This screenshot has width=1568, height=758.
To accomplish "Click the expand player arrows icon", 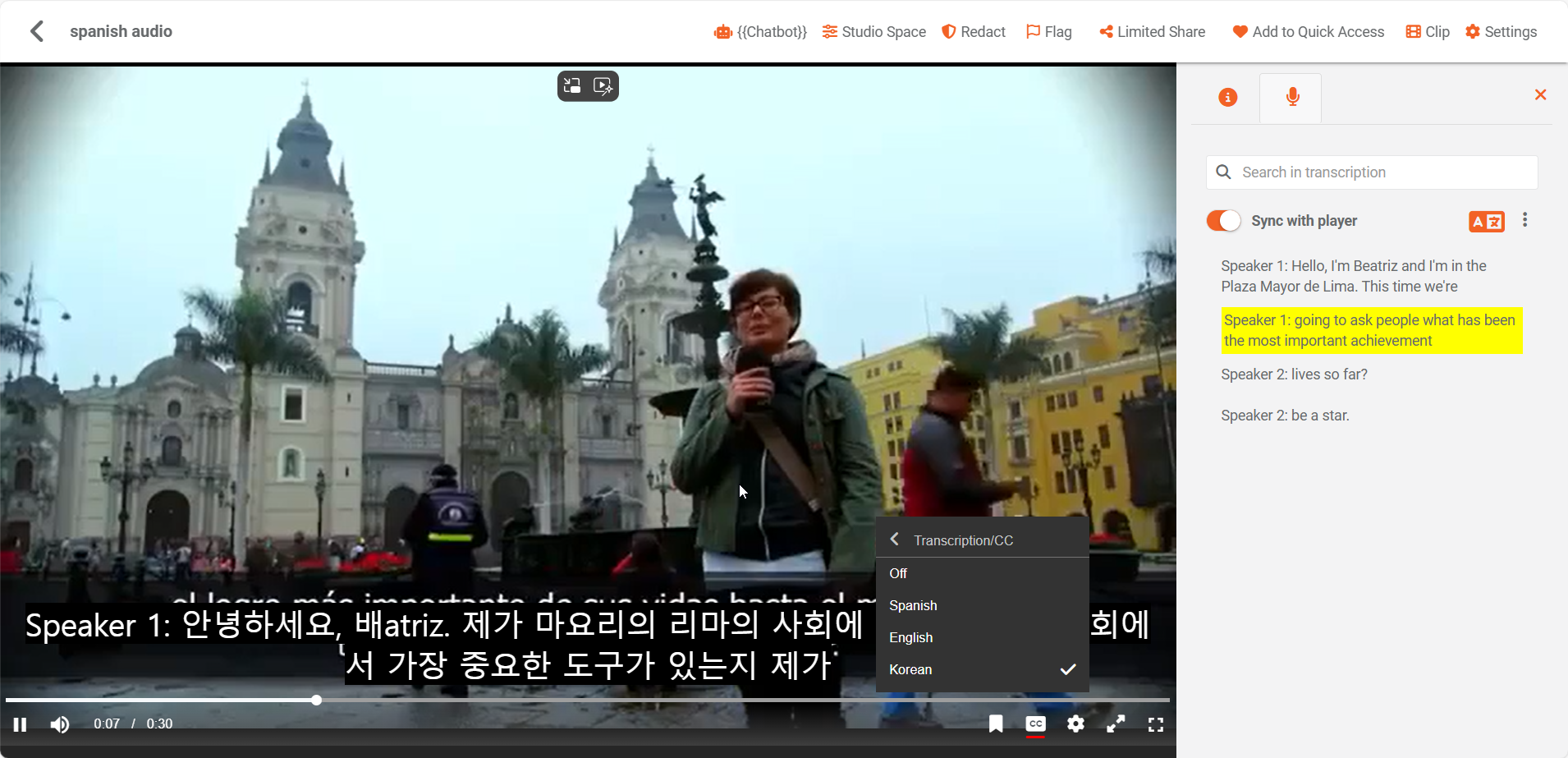I will pyautogui.click(x=1116, y=724).
